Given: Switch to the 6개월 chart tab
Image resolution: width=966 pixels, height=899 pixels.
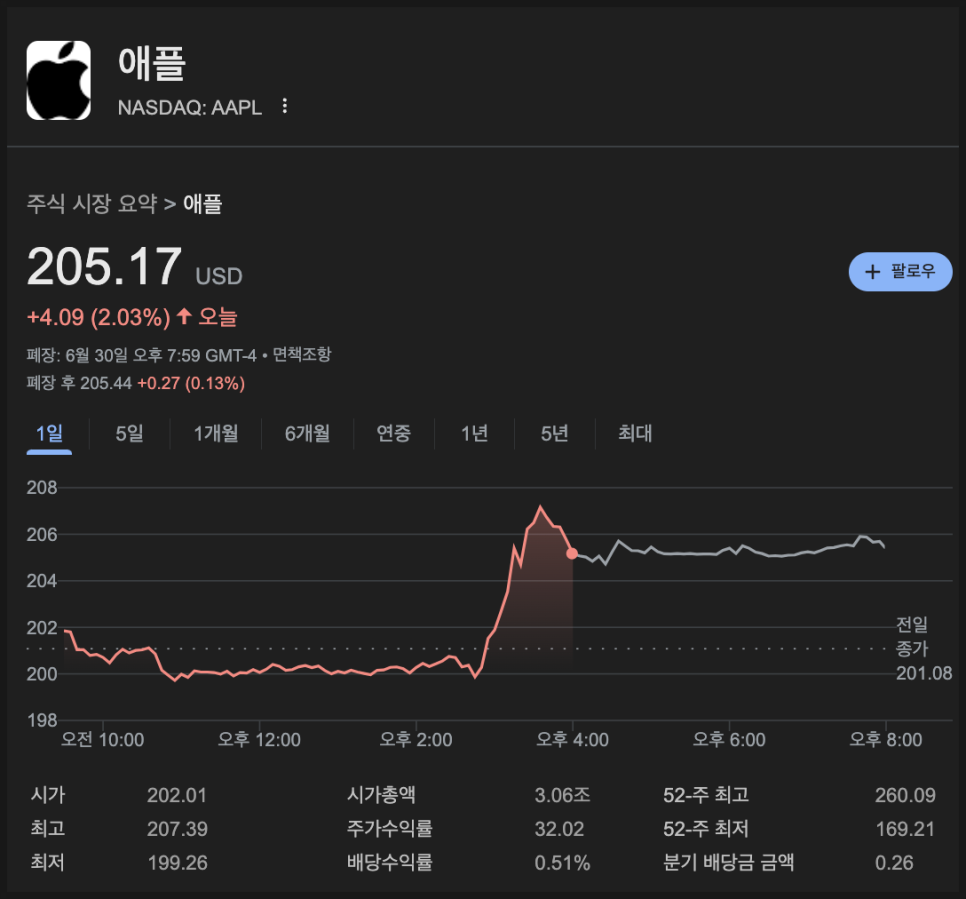Looking at the screenshot, I should click(307, 433).
